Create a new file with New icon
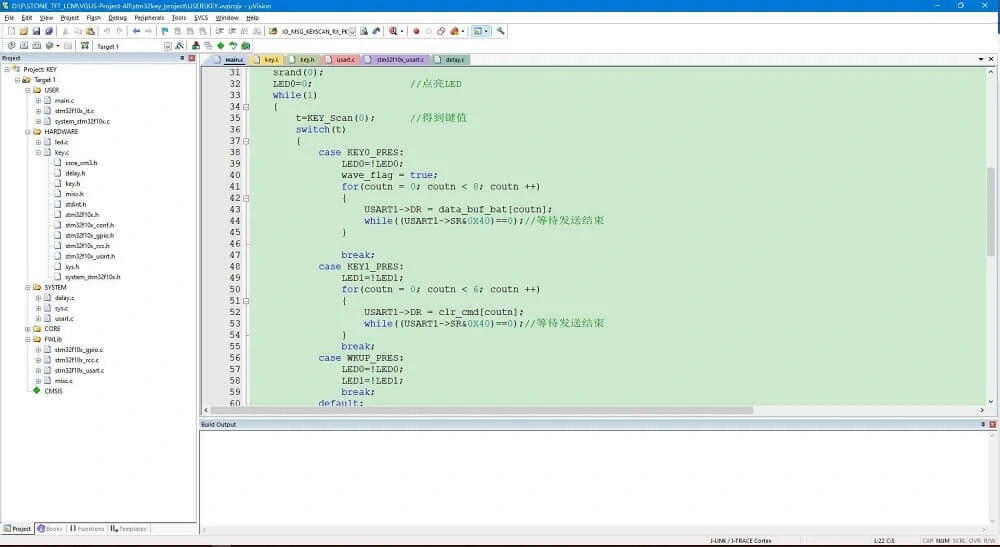 point(11,31)
